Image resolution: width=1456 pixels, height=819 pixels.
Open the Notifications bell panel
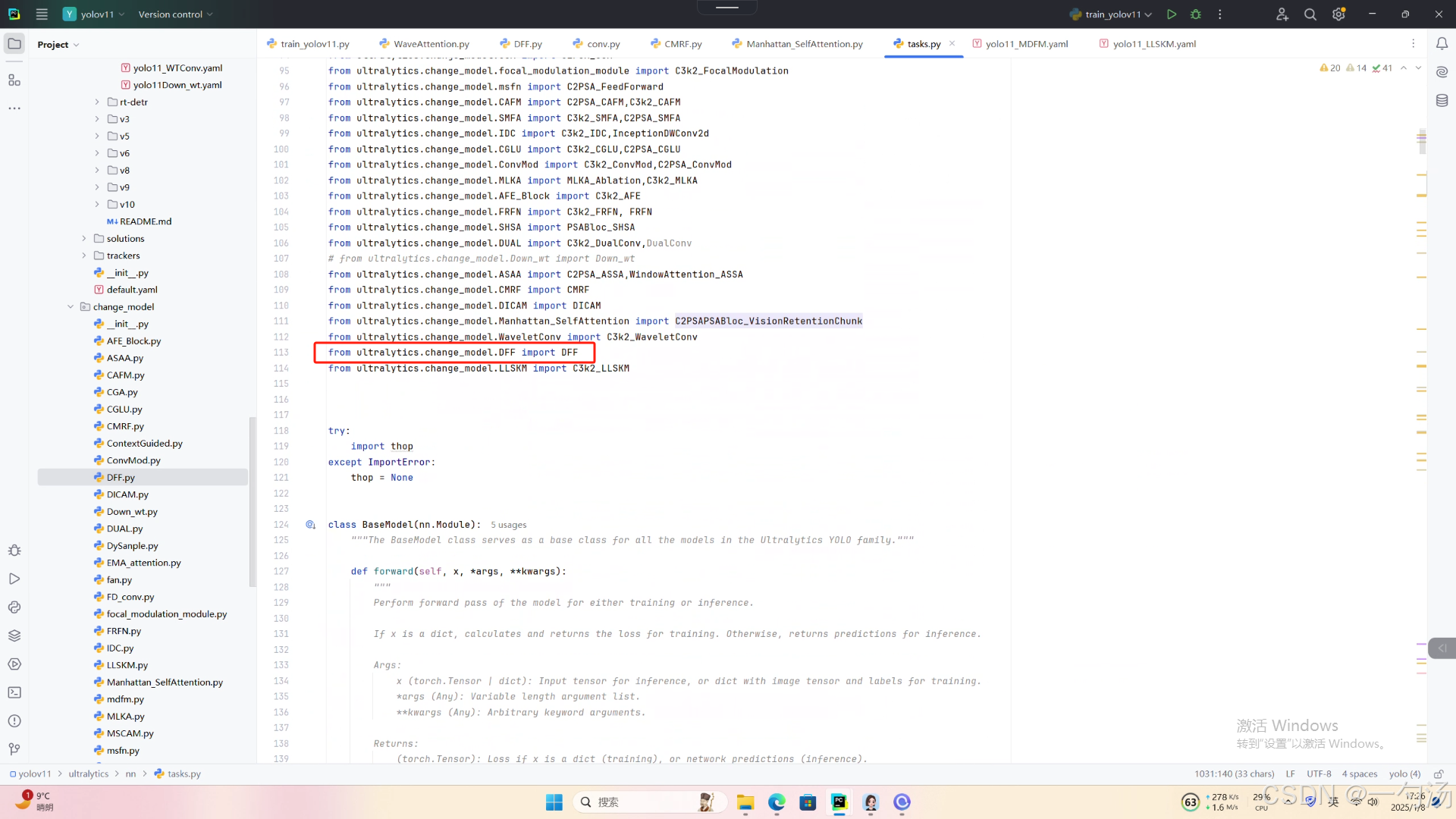coord(1442,44)
